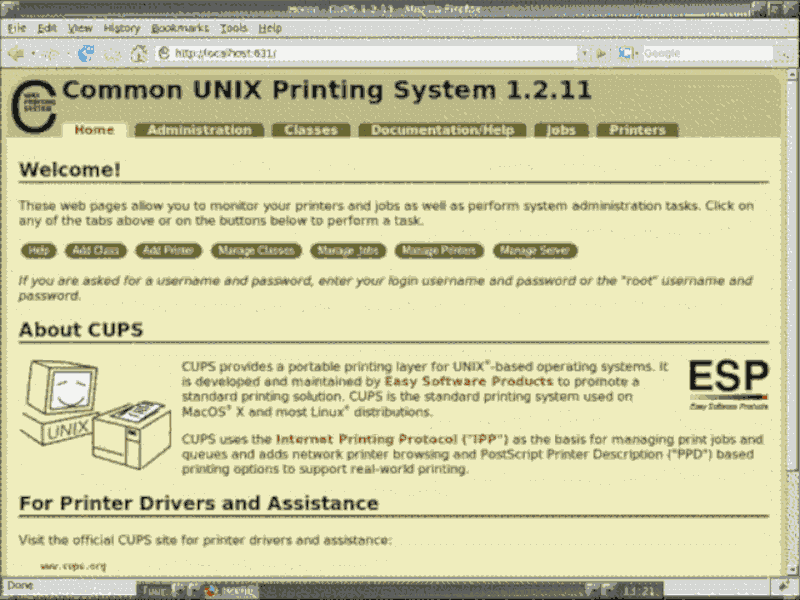The height and width of the screenshot is (600, 800).
Task: Click the search magnifier icon
Action: coord(784,53)
